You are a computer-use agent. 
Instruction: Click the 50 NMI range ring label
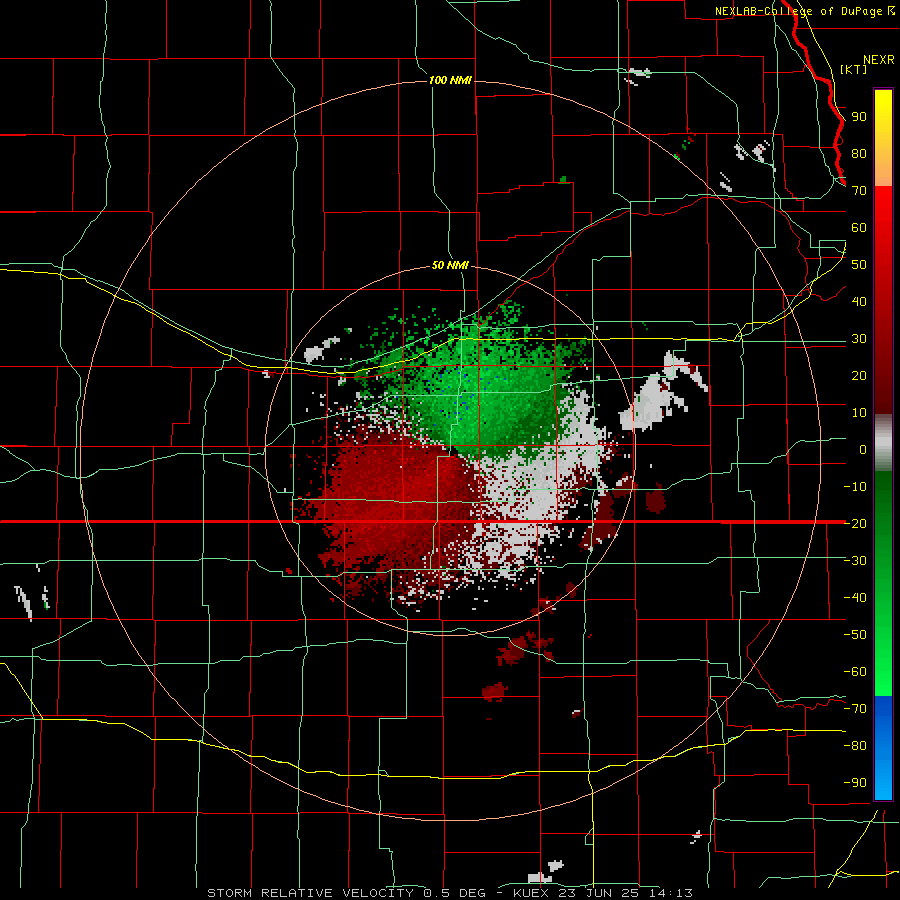pos(450,265)
